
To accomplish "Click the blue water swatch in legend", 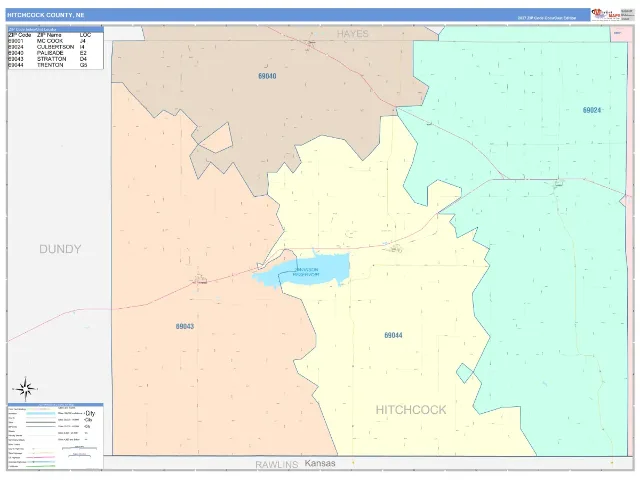I will 41,413.
